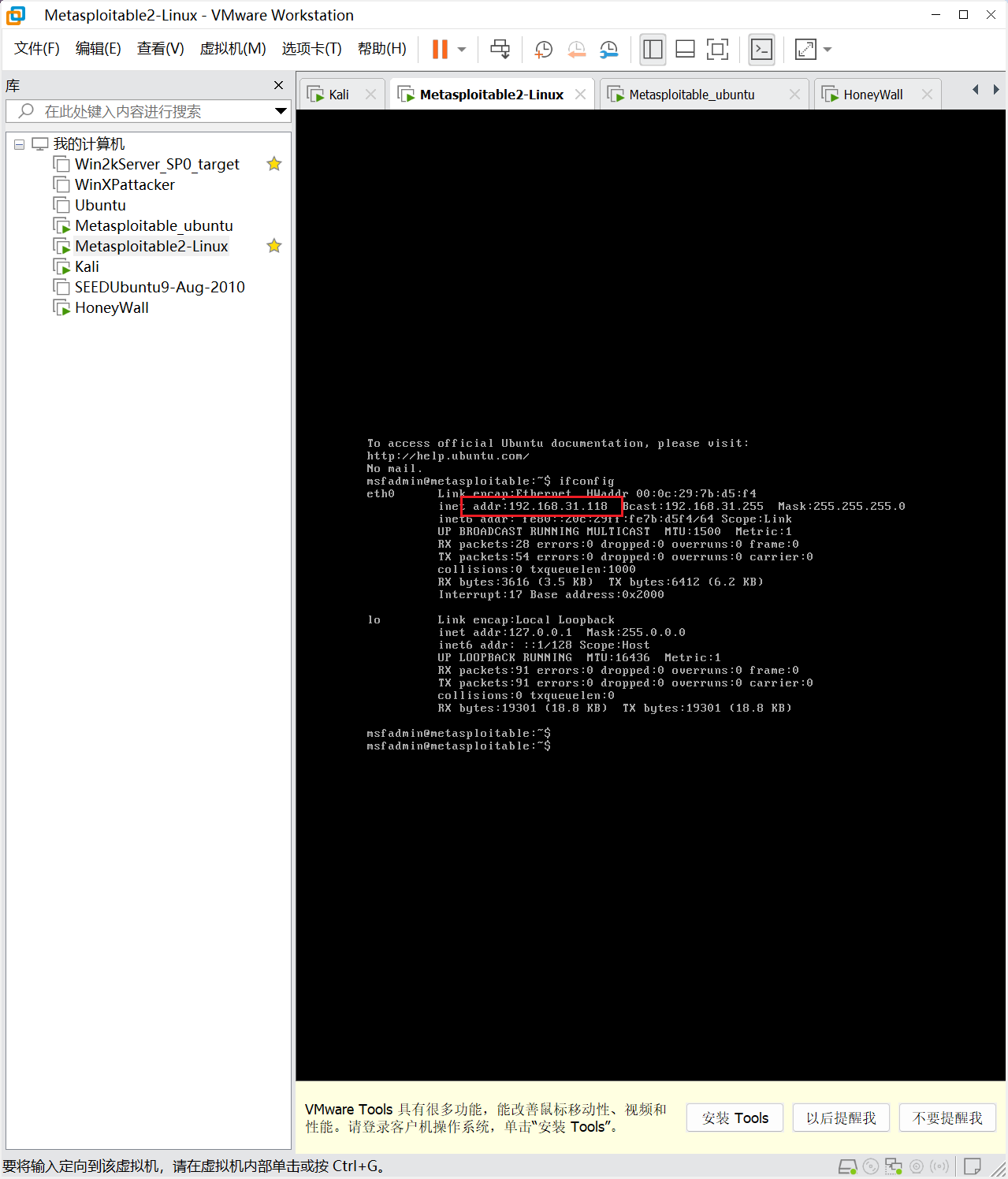Toggle the console view button
The height and width of the screenshot is (1179, 1008).
coord(761,49)
